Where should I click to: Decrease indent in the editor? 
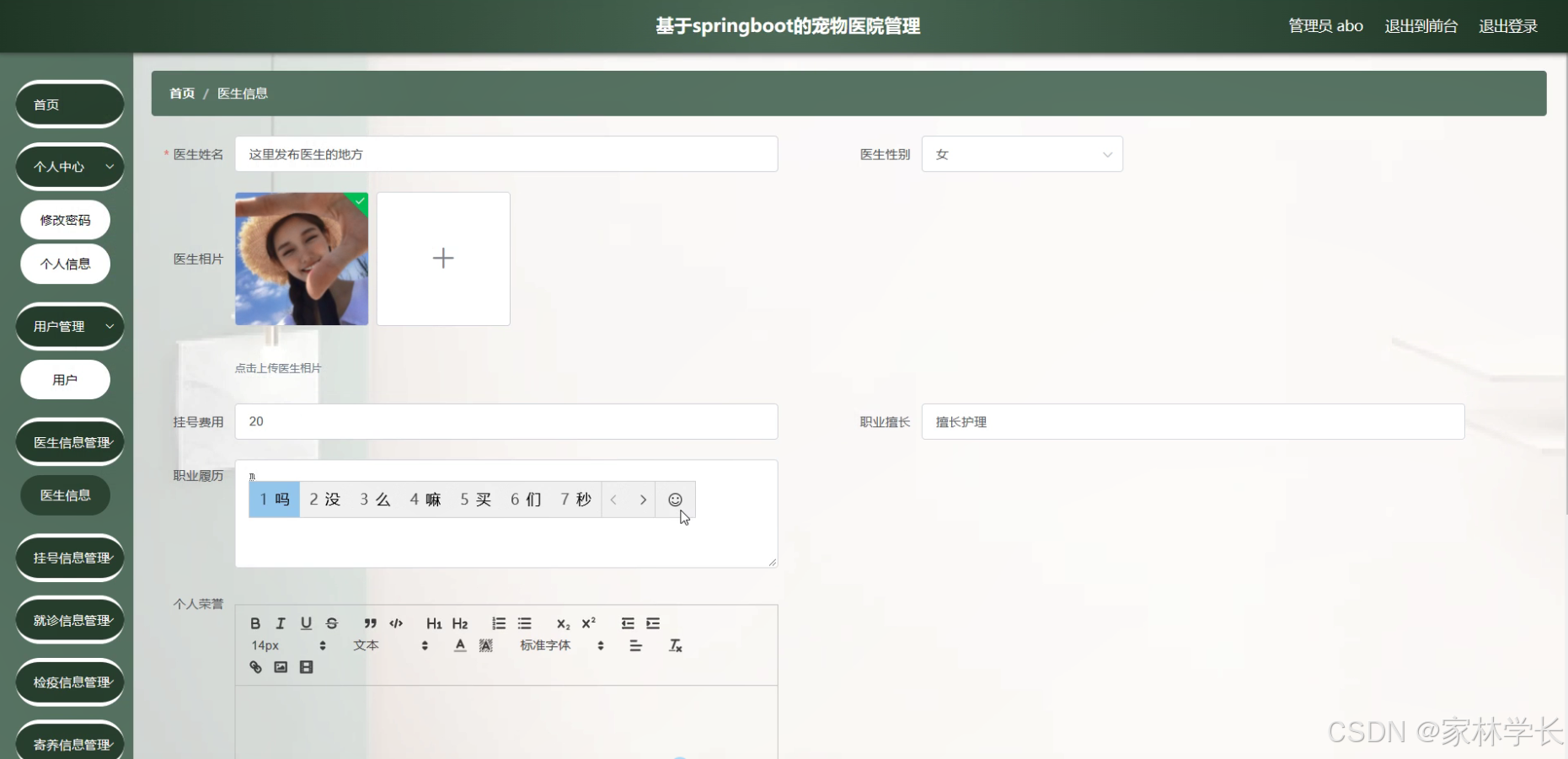(x=628, y=623)
